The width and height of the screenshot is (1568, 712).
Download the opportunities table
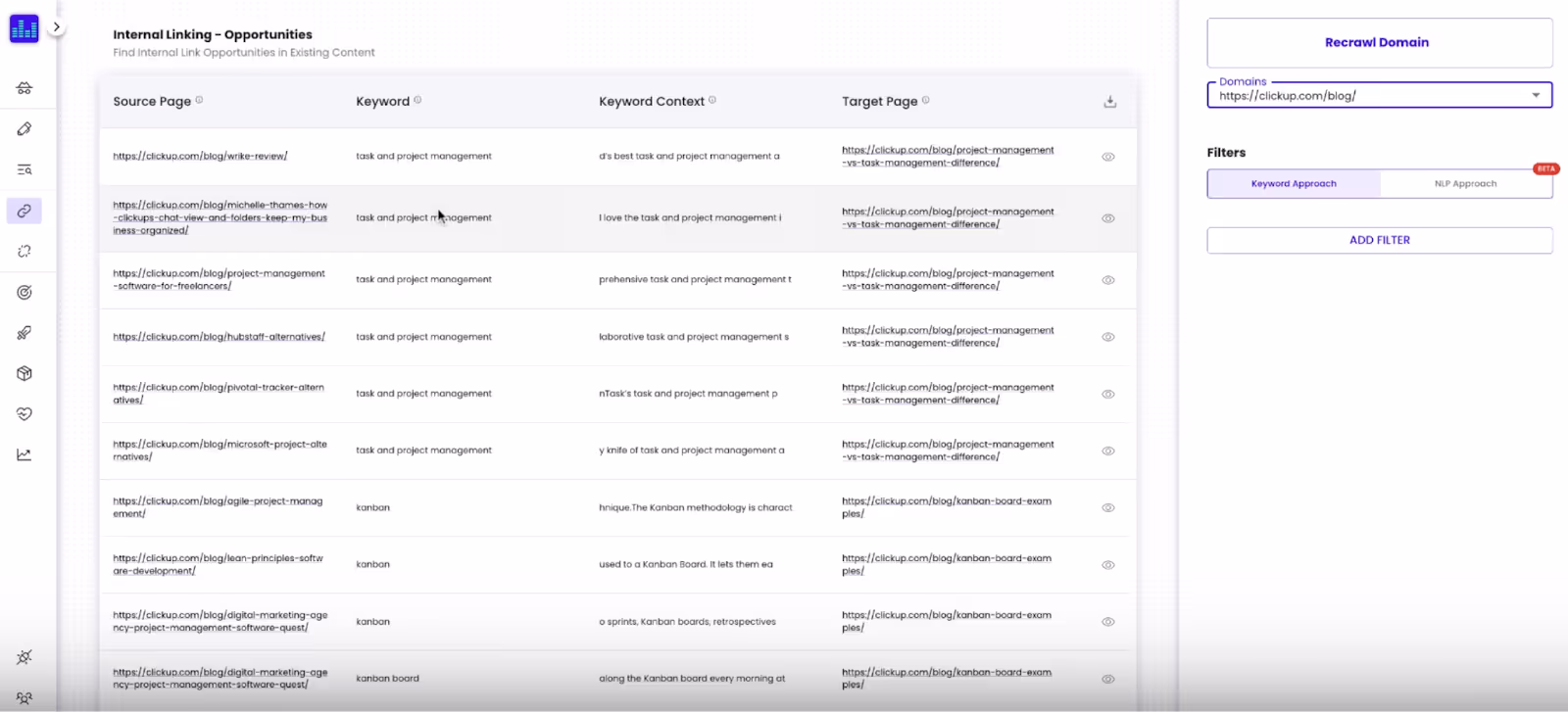(x=1110, y=102)
